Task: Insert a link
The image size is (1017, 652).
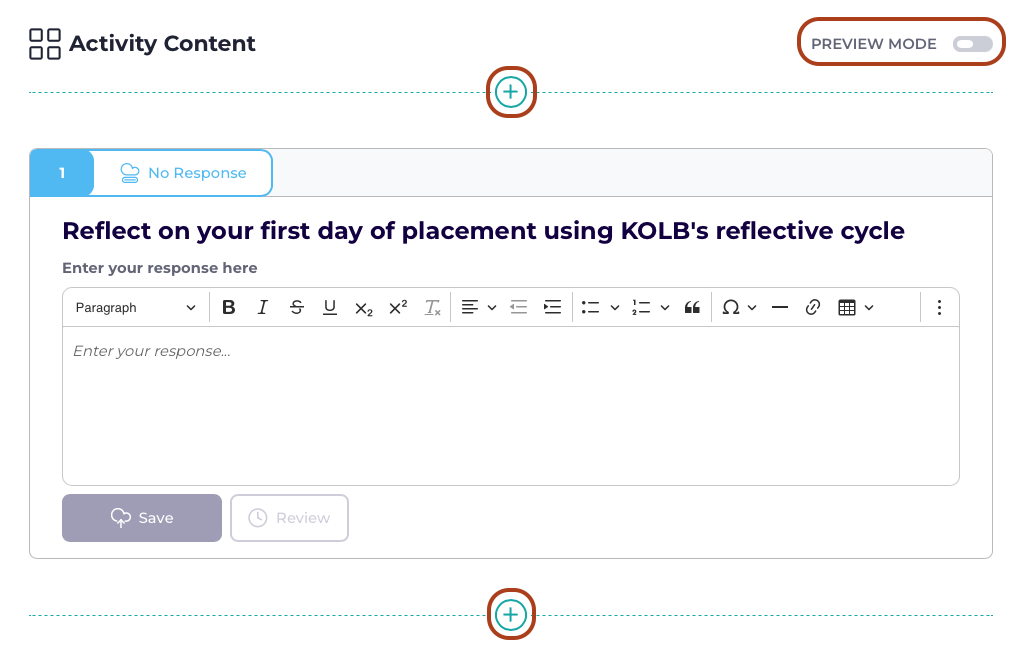Action: 813,308
